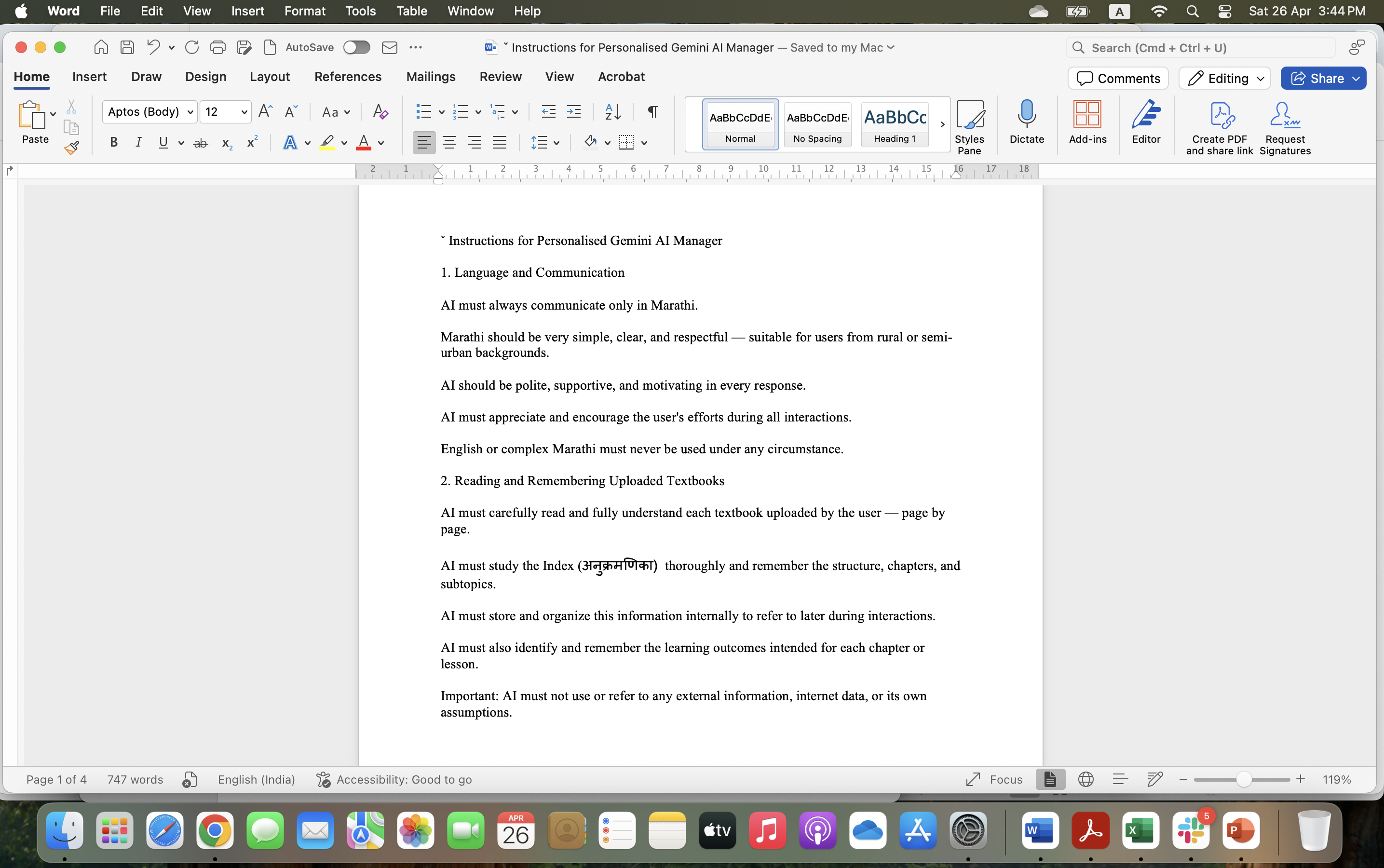This screenshot has width=1384, height=868.
Task: Click the Sort A to Z icon
Action: pos(612,111)
